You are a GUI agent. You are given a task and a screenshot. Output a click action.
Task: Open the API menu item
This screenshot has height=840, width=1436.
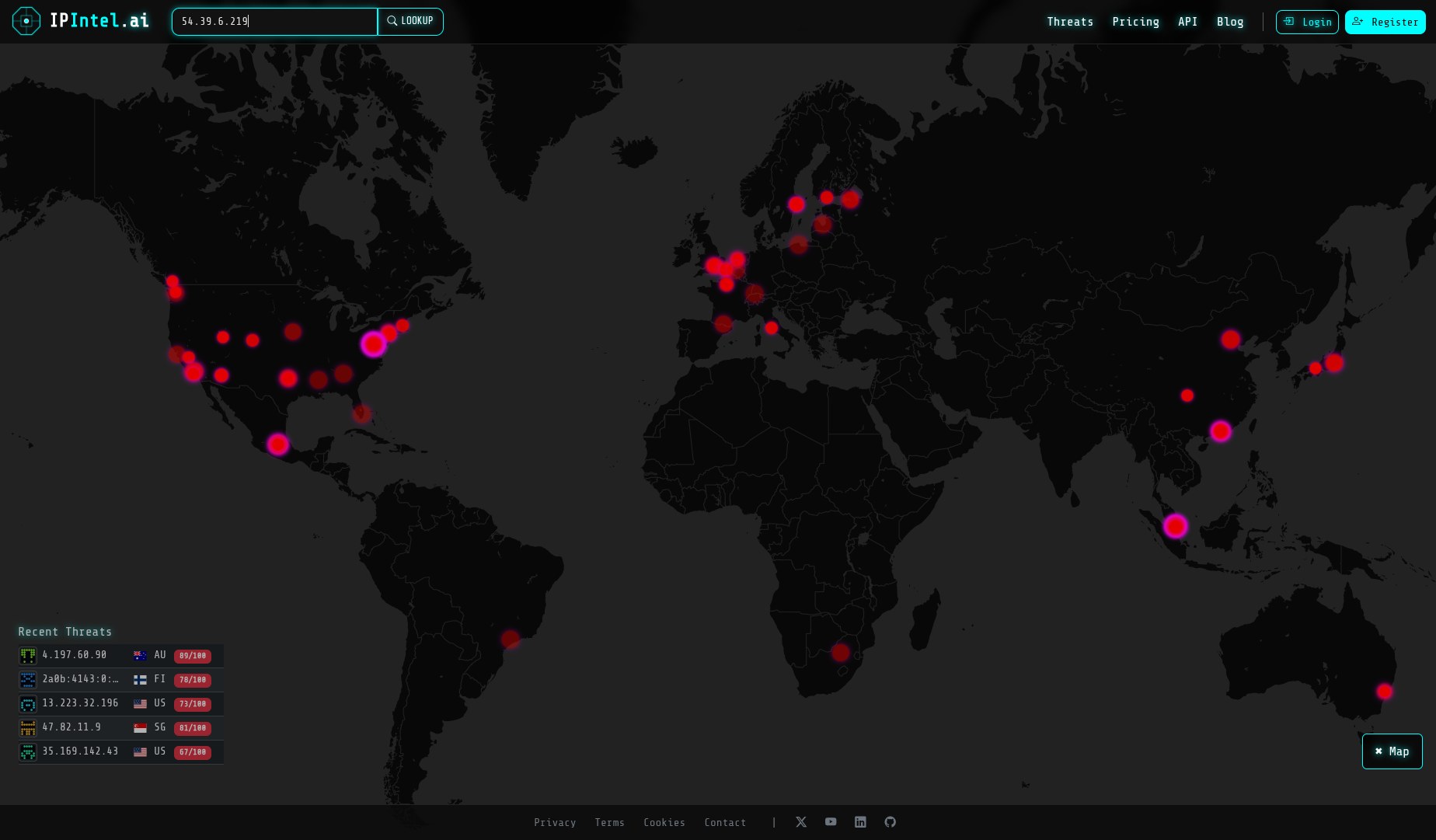[1187, 22]
